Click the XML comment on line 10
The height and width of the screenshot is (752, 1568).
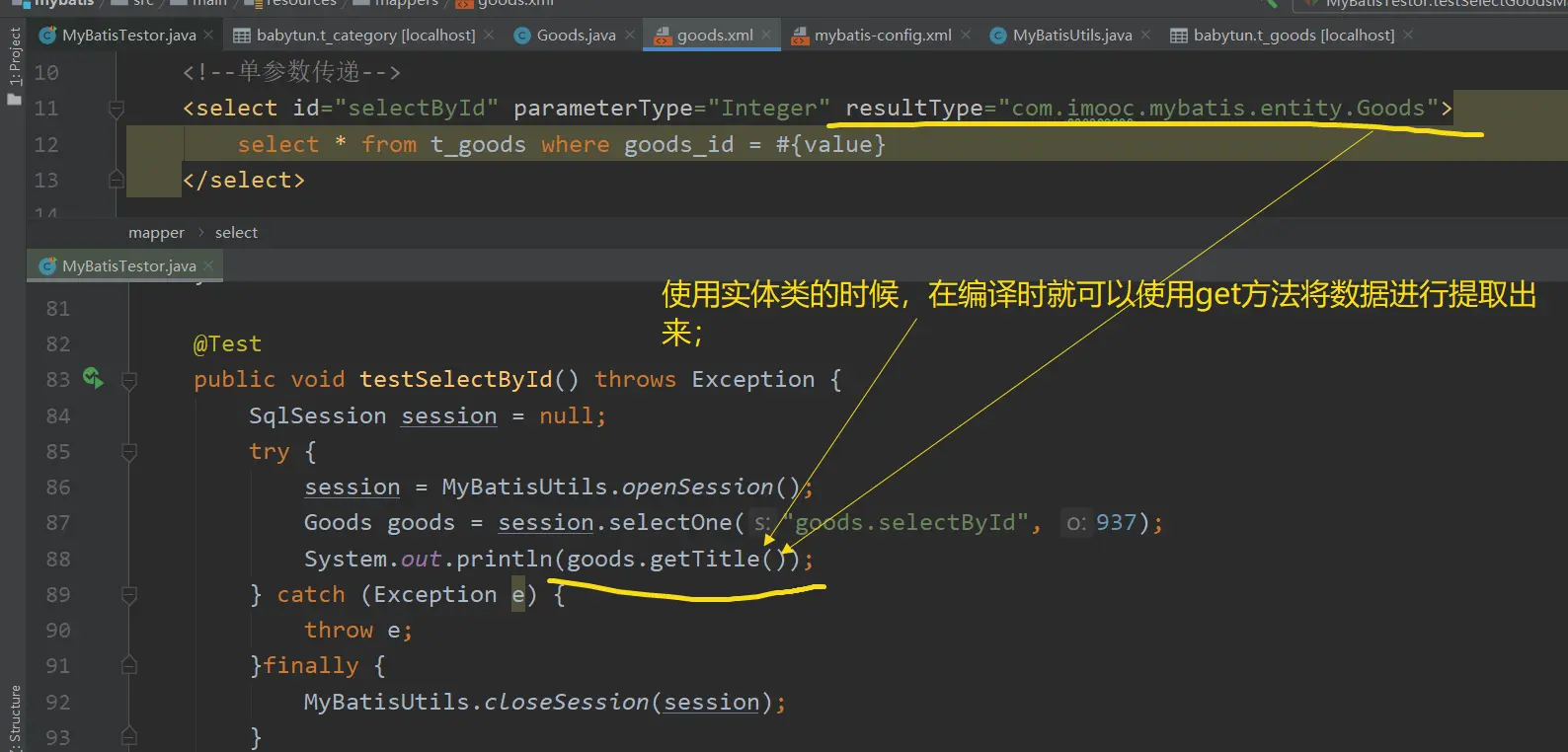point(291,72)
